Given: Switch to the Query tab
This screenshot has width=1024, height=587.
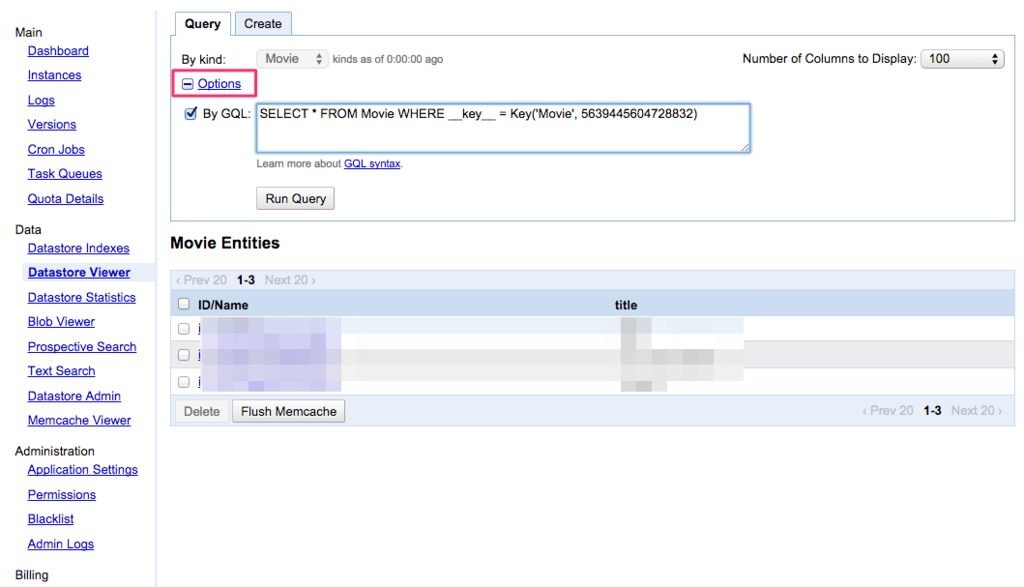Looking at the screenshot, I should point(202,23).
